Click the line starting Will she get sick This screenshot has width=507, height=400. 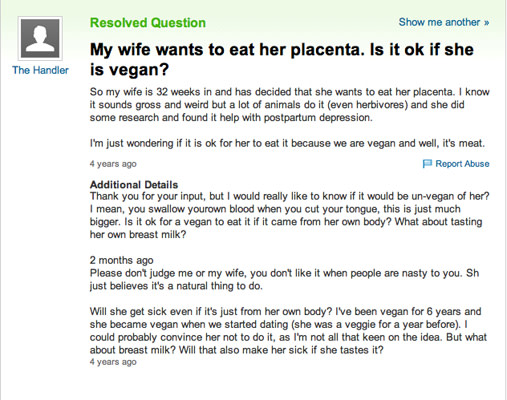click(285, 311)
